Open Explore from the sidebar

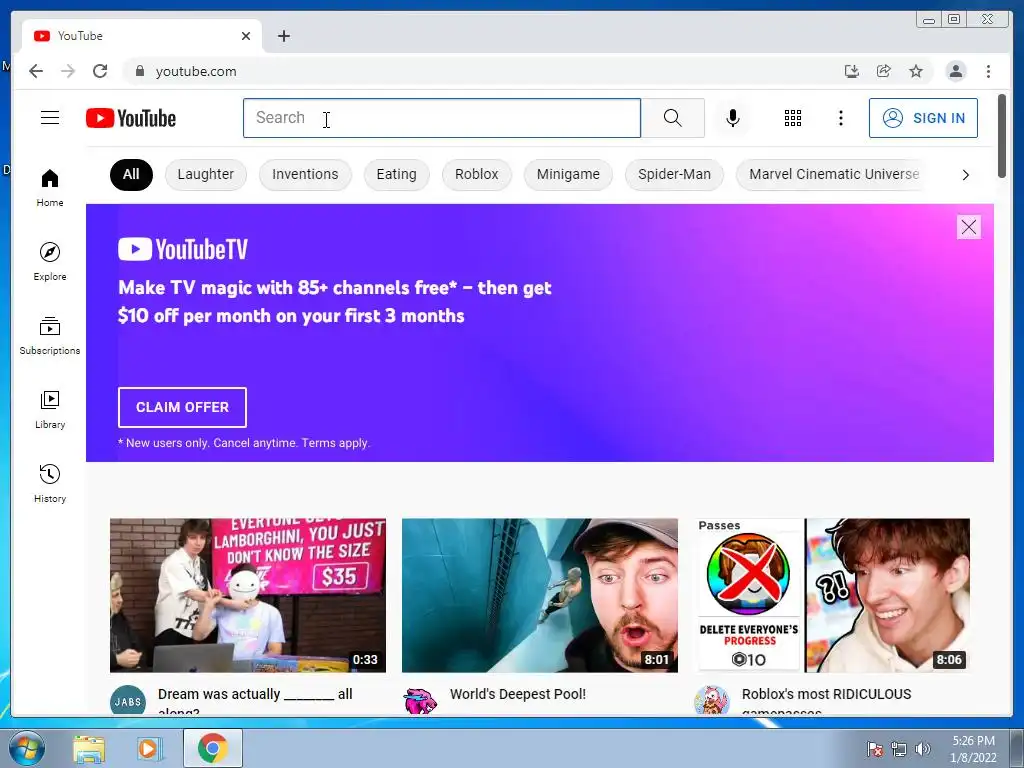pyautogui.click(x=50, y=261)
